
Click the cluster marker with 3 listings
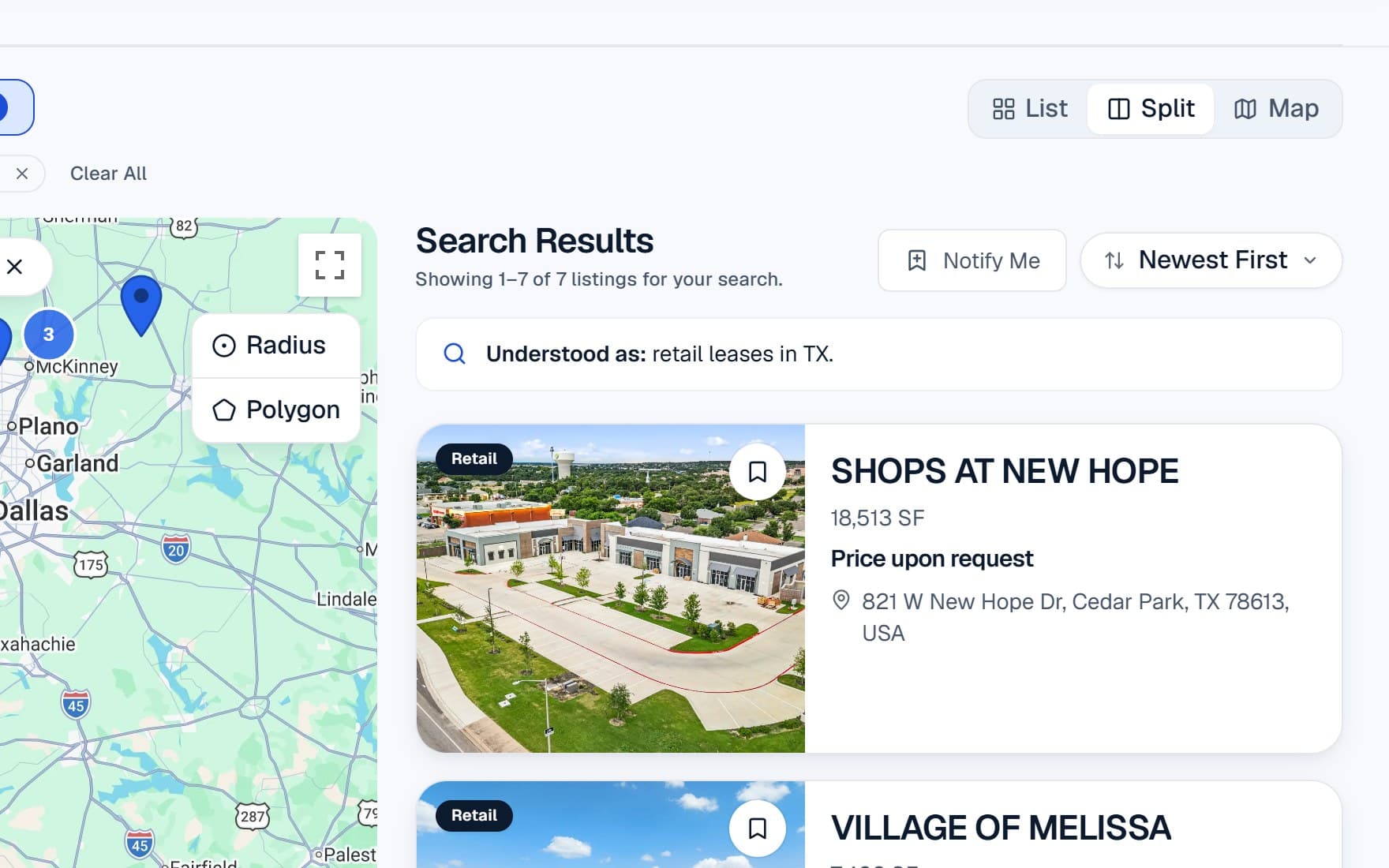click(49, 335)
